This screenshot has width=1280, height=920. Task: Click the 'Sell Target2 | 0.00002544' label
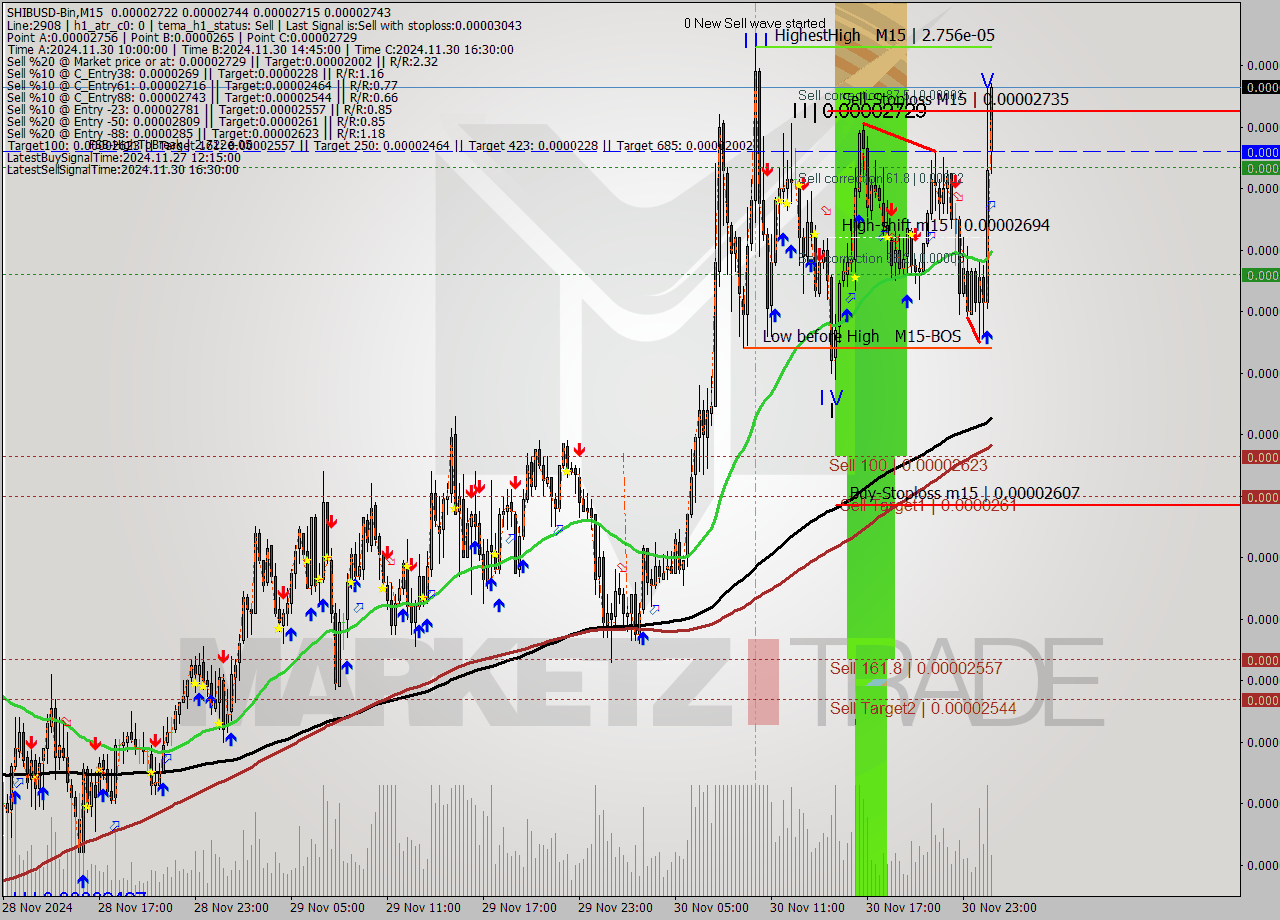[923, 708]
